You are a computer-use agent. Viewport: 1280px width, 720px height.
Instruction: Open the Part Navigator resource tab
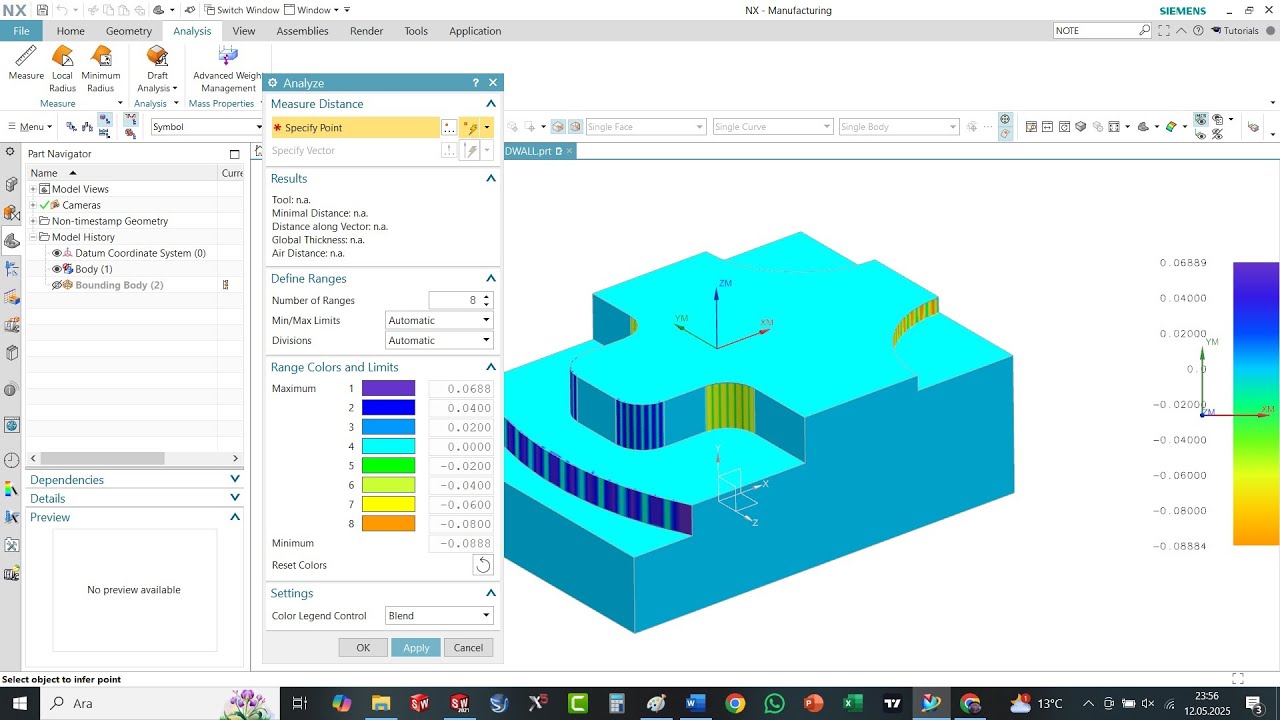(11, 240)
